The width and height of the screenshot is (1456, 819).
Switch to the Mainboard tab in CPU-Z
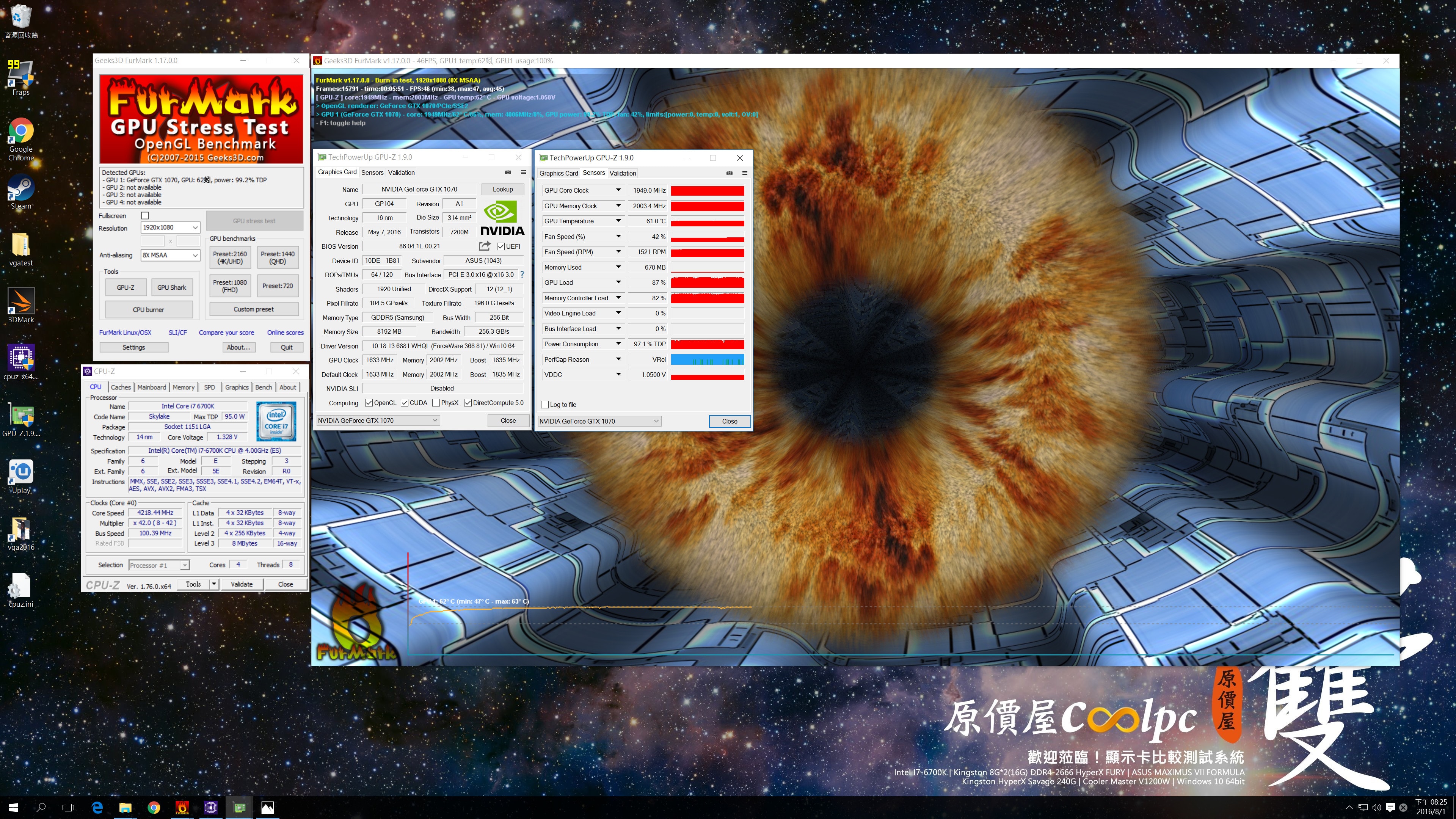pyautogui.click(x=152, y=387)
